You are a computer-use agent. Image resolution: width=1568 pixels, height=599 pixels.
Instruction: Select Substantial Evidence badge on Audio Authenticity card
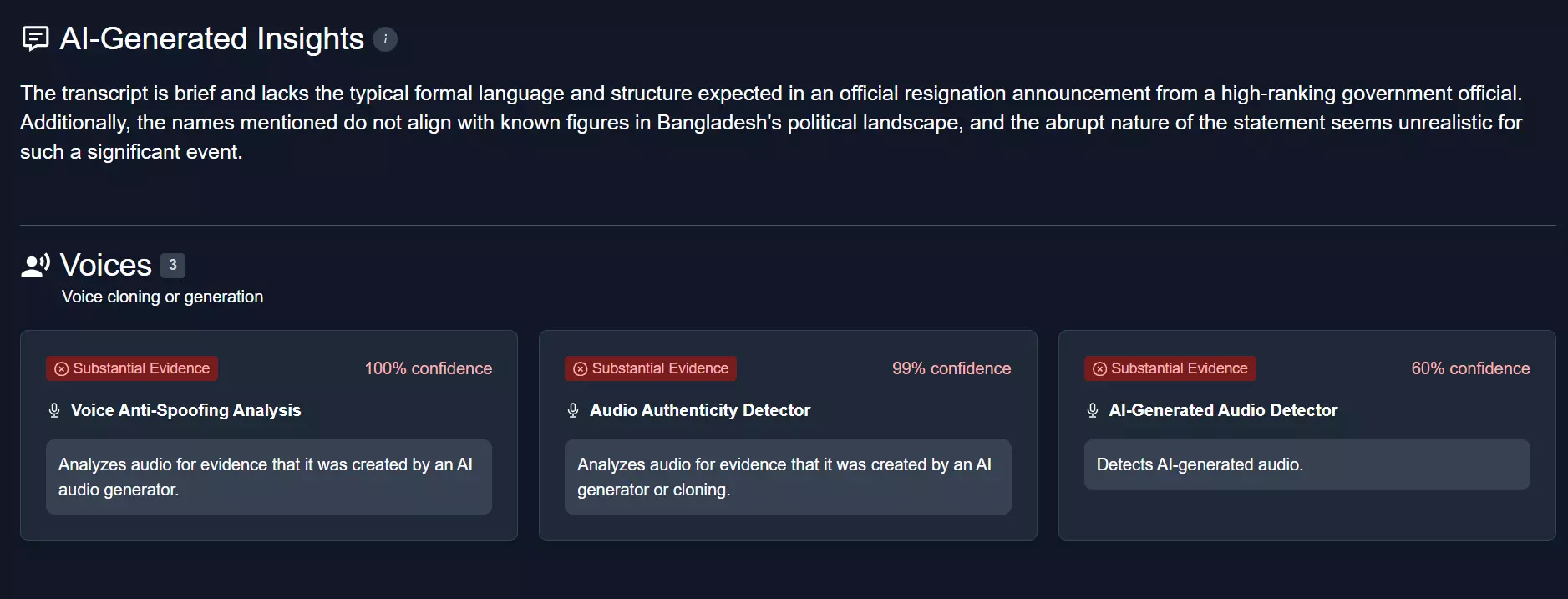651,368
